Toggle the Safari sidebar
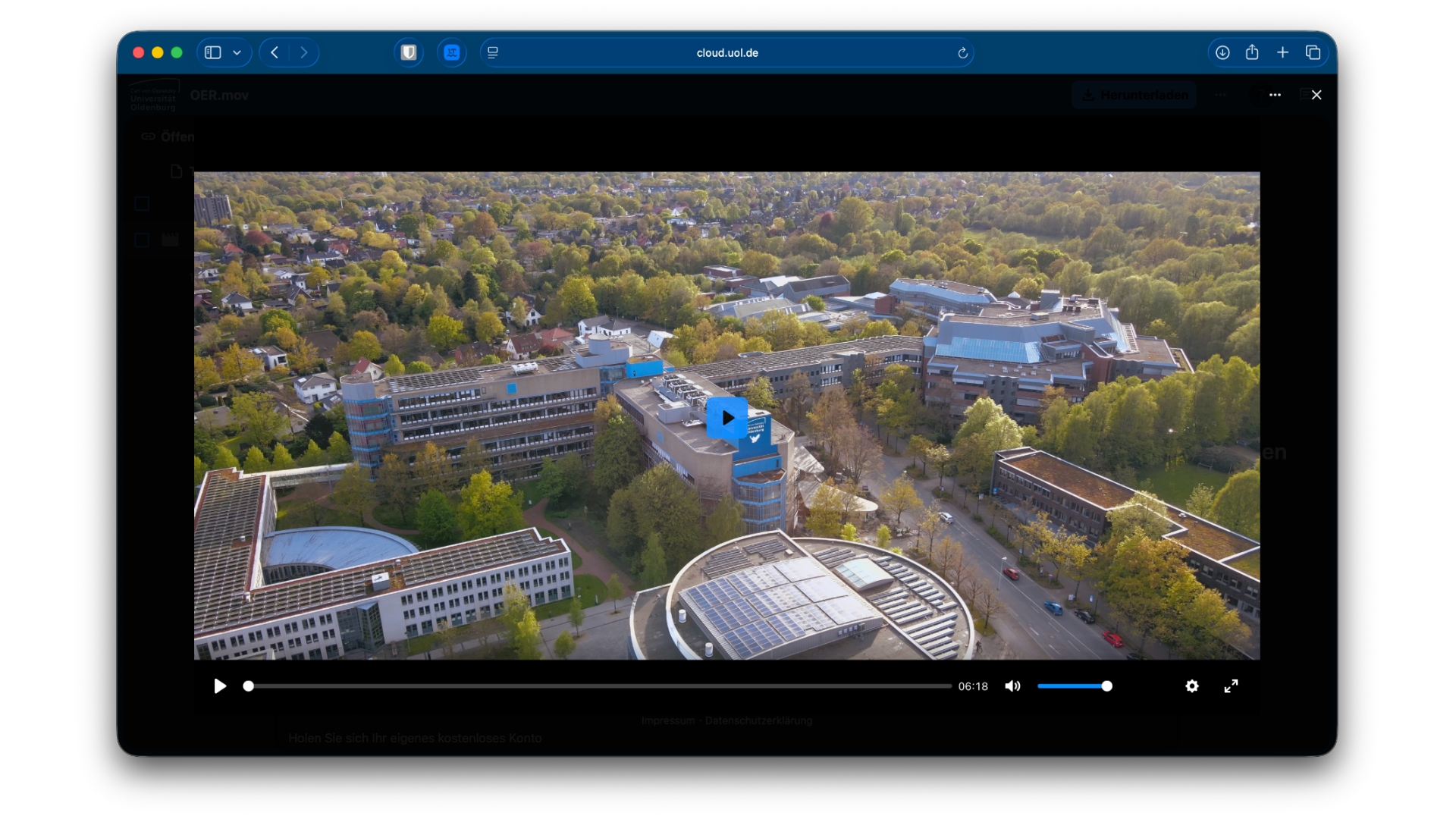Image resolution: width=1456 pixels, height=819 pixels. point(213,52)
